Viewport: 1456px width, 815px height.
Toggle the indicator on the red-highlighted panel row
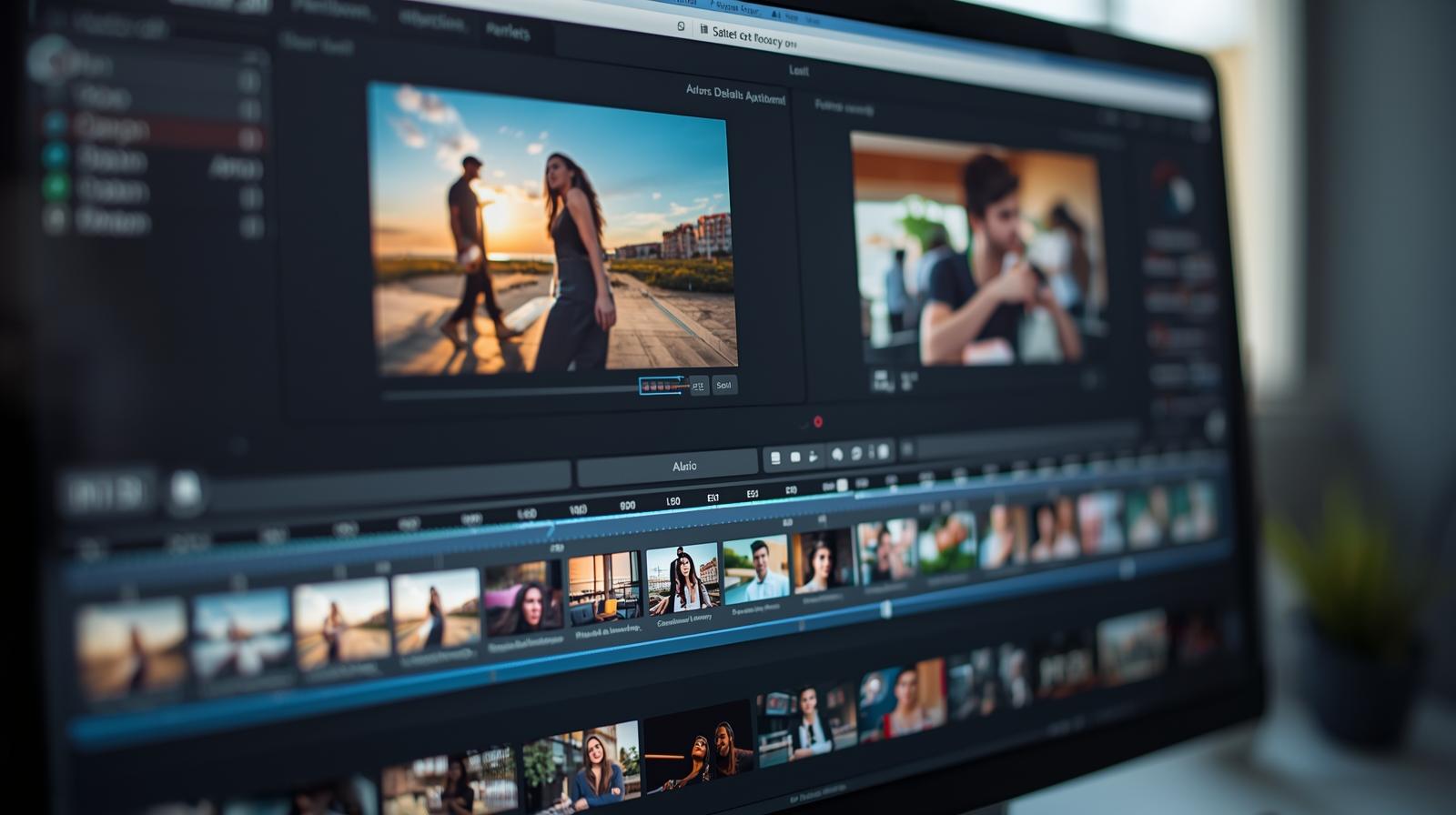click(250, 138)
